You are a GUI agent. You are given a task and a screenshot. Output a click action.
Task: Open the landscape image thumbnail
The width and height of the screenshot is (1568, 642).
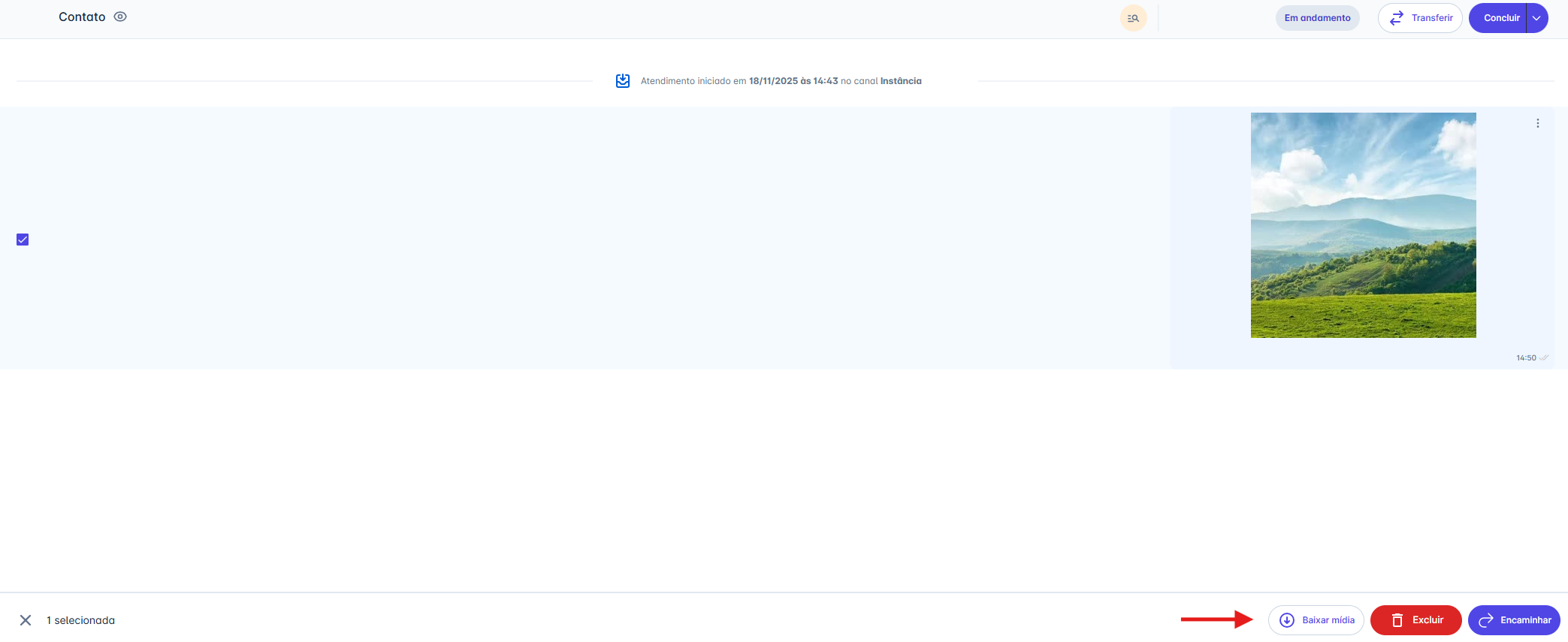pyautogui.click(x=1363, y=225)
